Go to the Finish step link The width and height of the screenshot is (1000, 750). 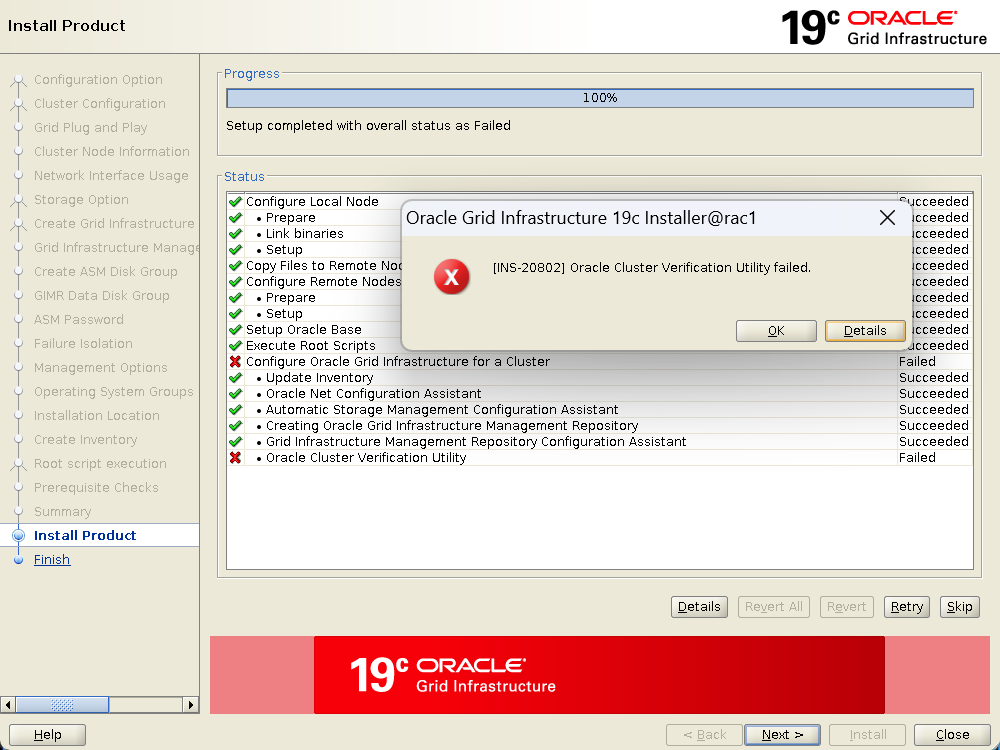(x=52, y=560)
